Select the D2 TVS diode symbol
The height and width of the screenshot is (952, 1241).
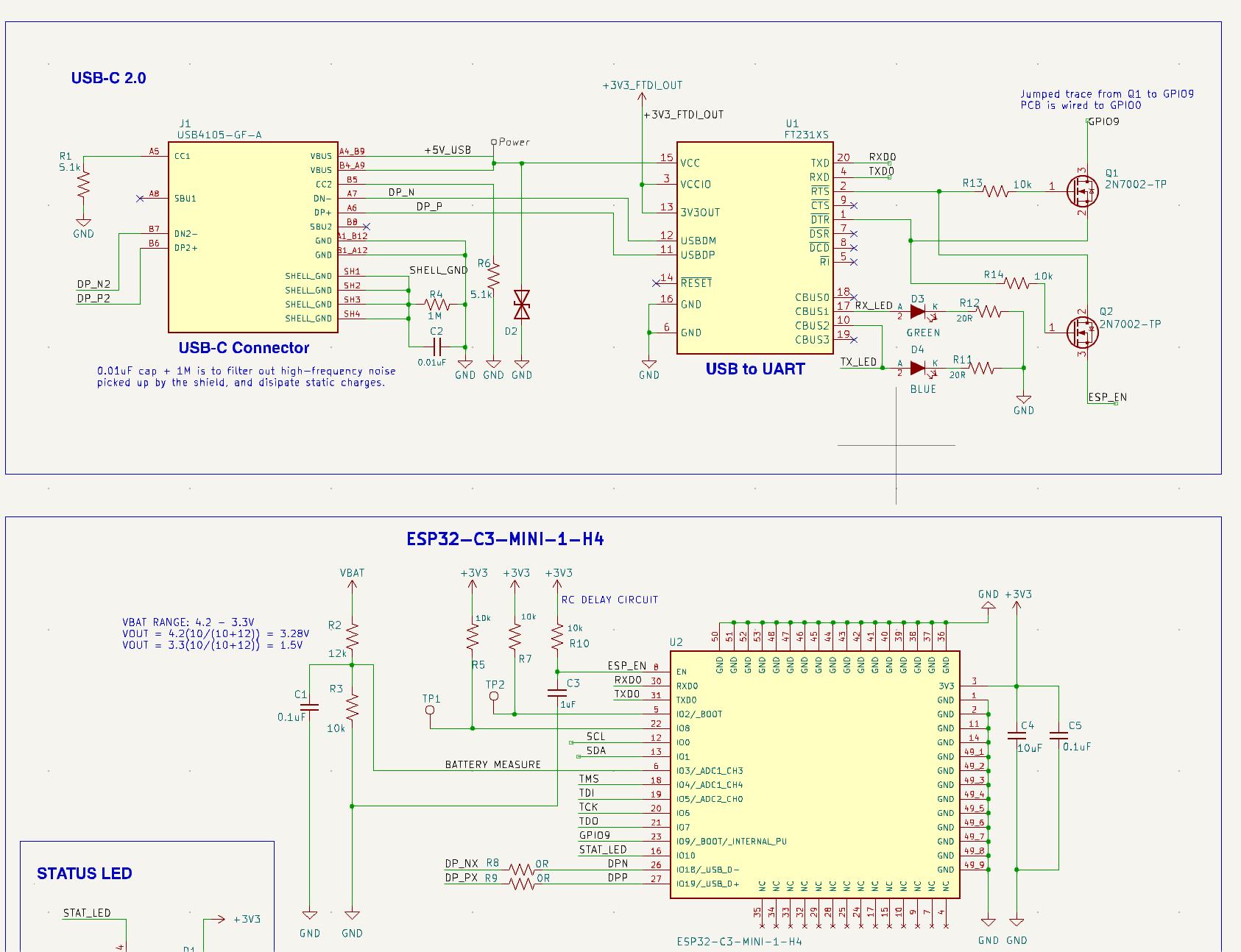[522, 305]
